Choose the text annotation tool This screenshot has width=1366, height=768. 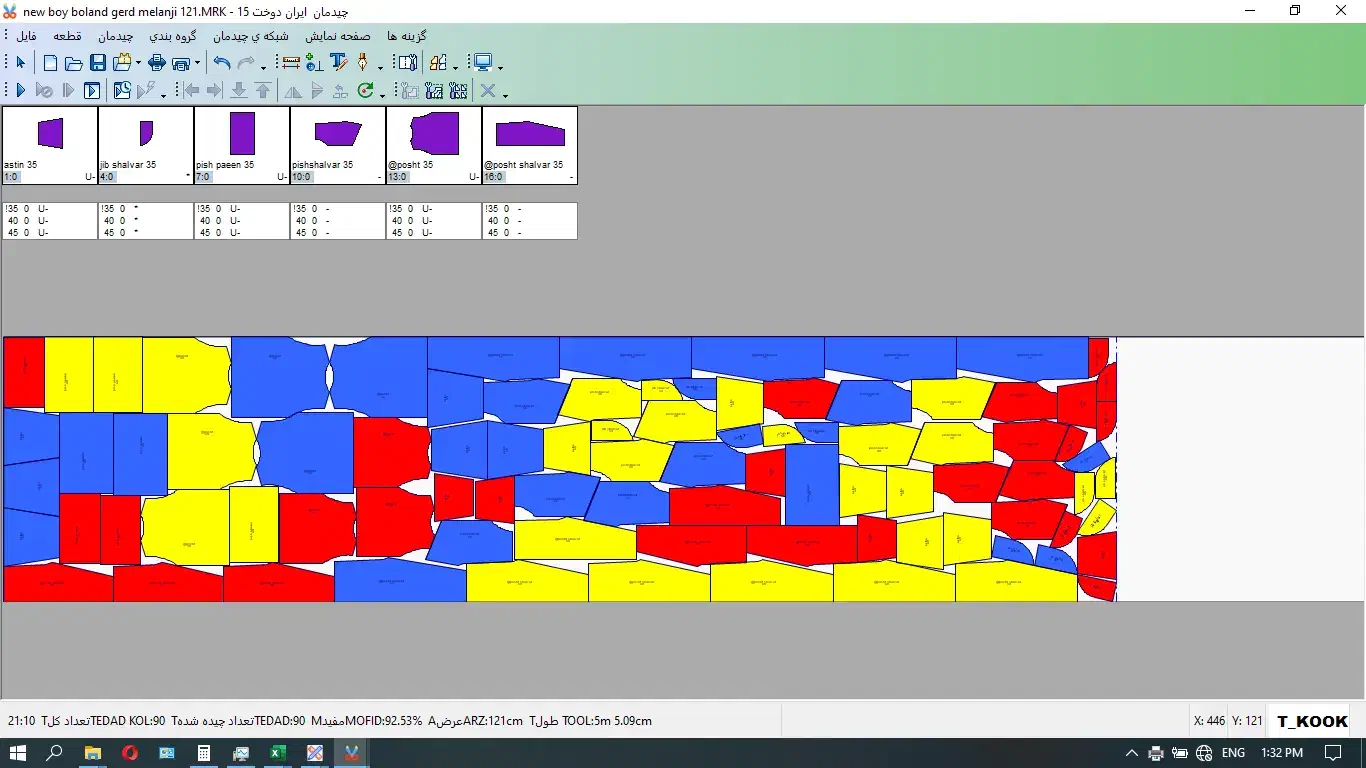[x=338, y=63]
